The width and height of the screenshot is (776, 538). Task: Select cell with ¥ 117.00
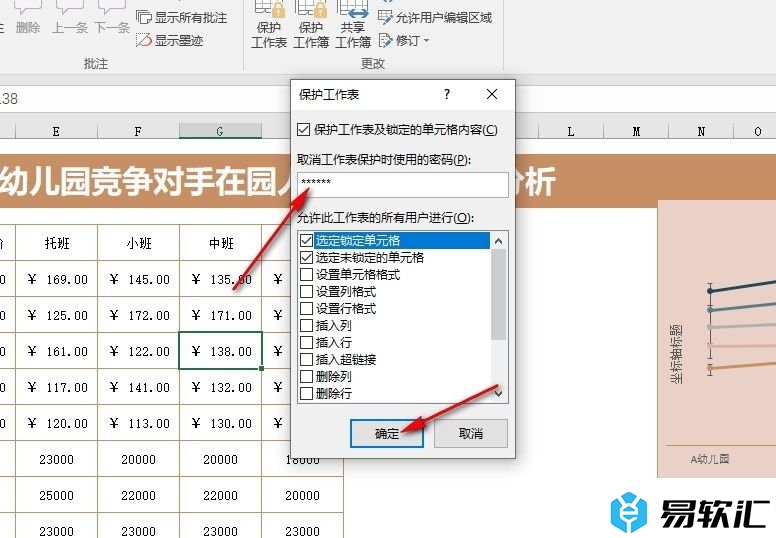point(56,388)
